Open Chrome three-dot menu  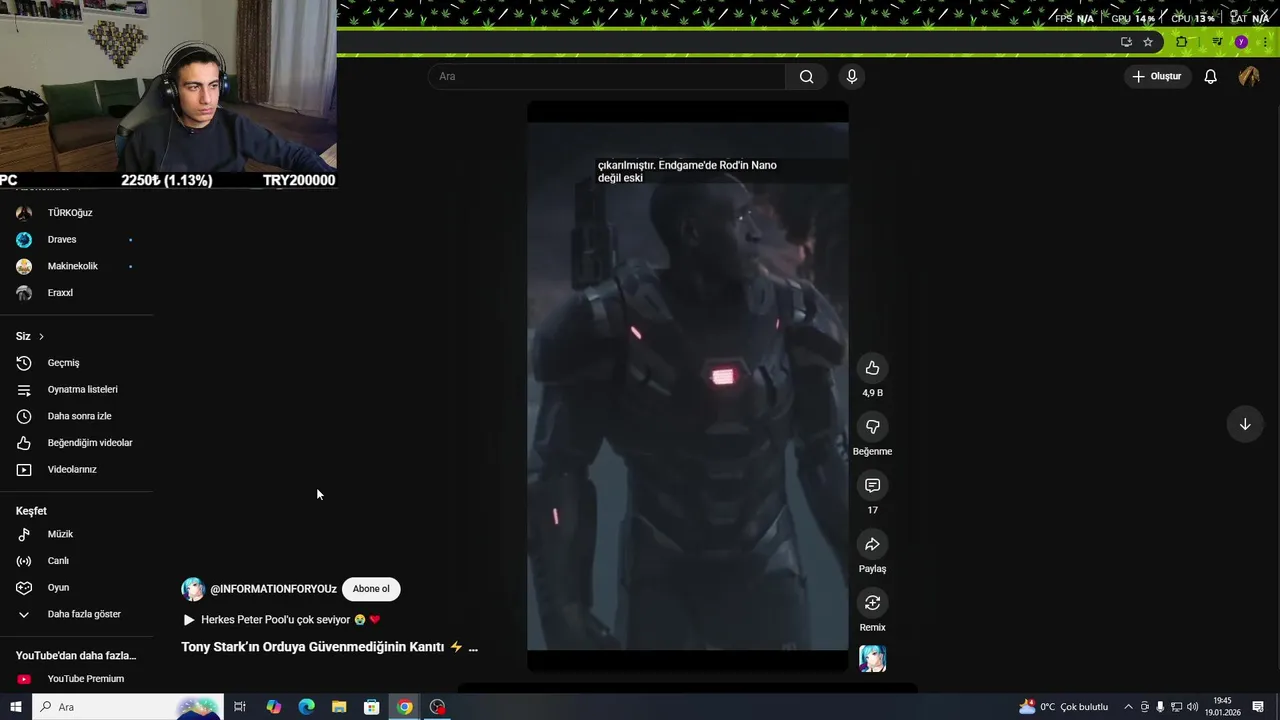tap(1266, 42)
